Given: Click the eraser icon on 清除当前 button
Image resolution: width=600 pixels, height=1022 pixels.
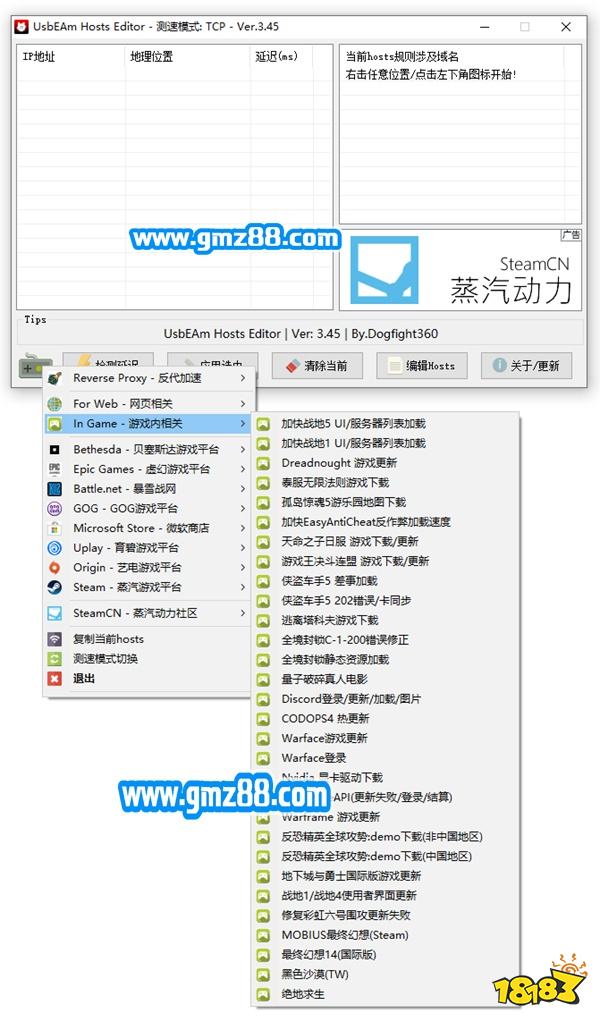Looking at the screenshot, I should coord(293,366).
